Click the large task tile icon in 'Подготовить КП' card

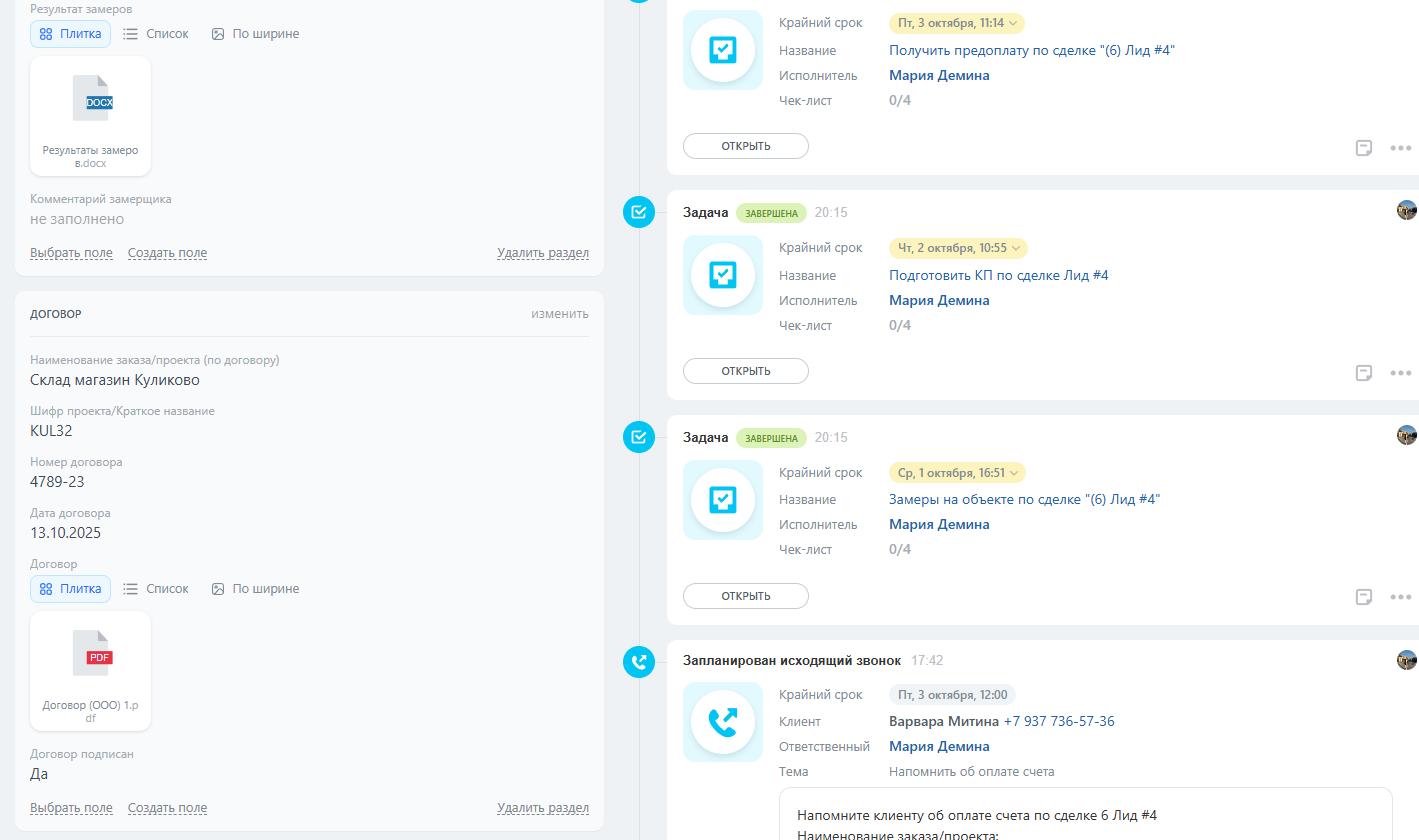(x=723, y=275)
